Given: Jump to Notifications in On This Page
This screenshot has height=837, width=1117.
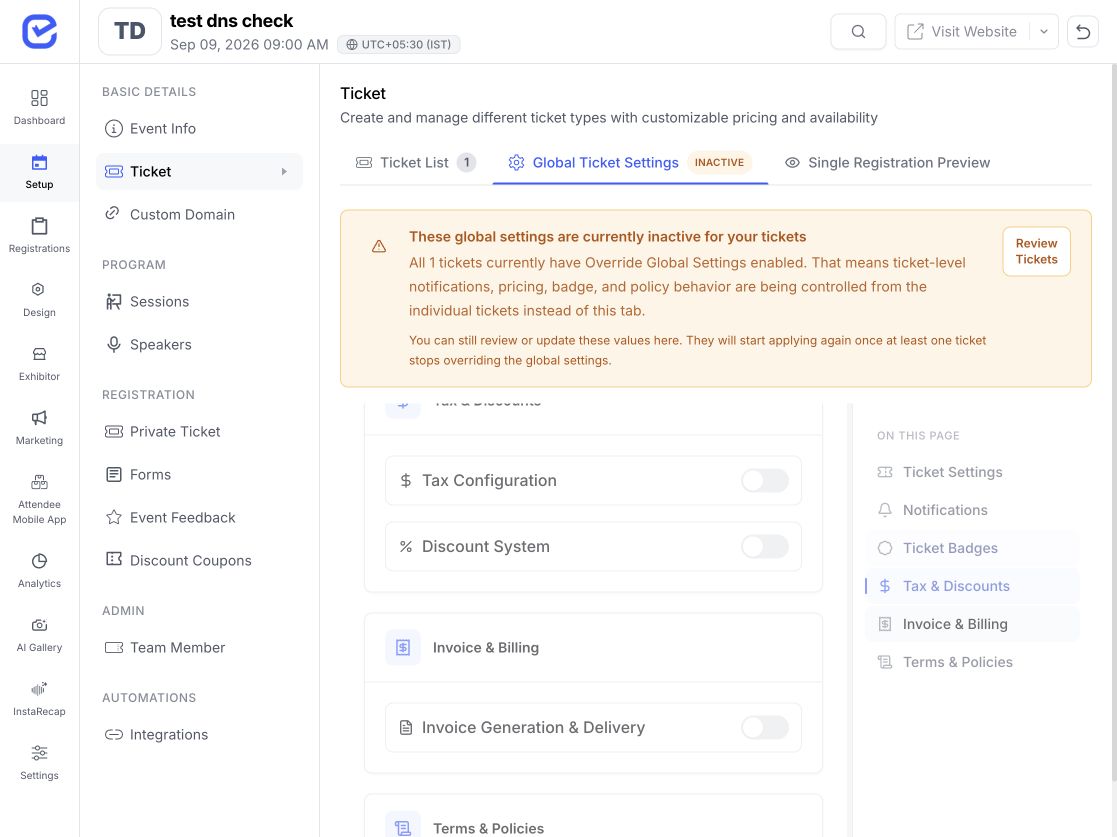Looking at the screenshot, I should (972, 510).
